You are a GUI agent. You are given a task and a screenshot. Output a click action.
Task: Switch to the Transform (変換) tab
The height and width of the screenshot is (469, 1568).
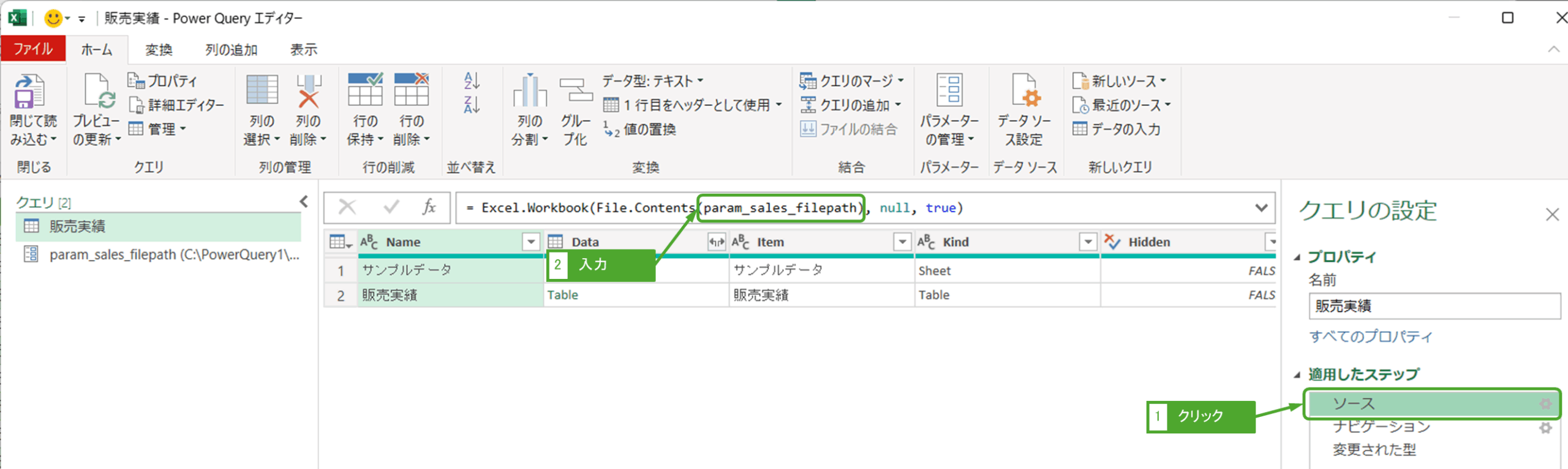click(159, 50)
